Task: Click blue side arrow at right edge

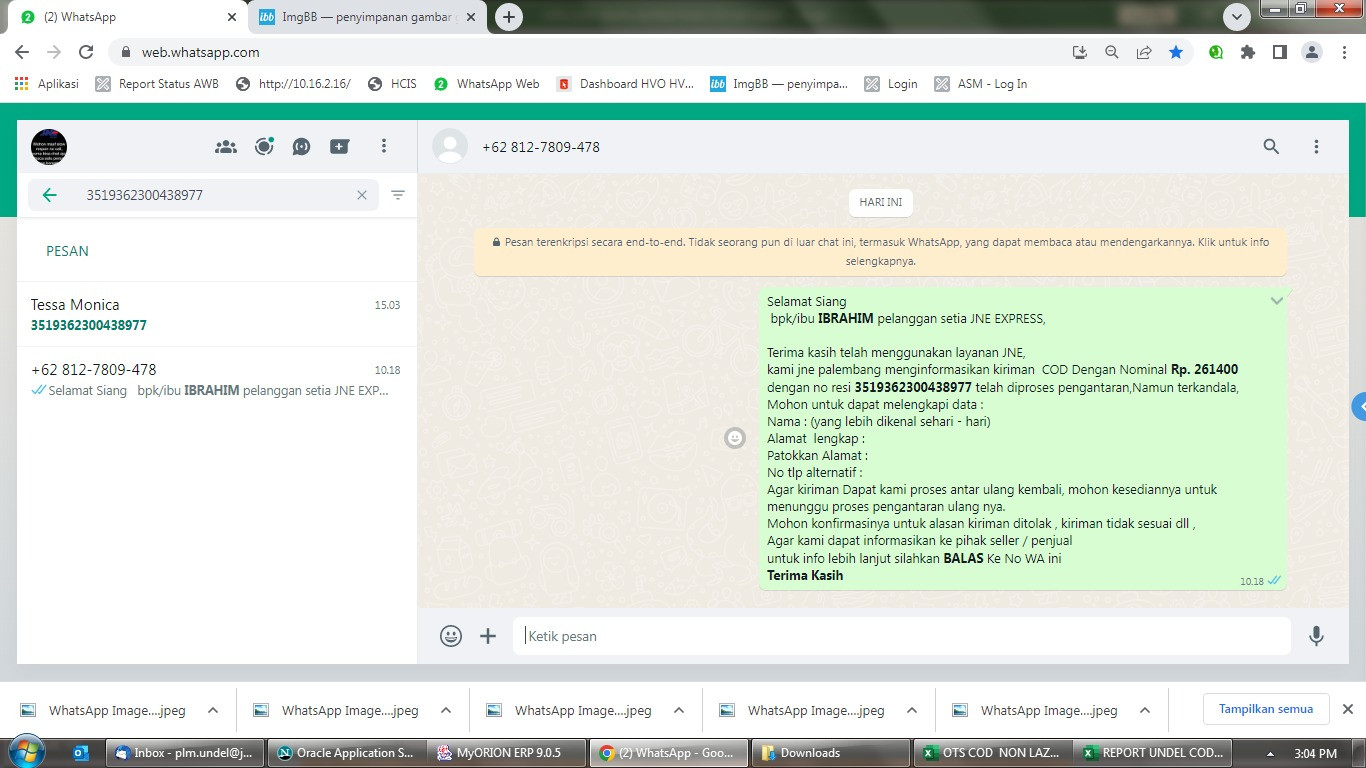Action: (1359, 406)
